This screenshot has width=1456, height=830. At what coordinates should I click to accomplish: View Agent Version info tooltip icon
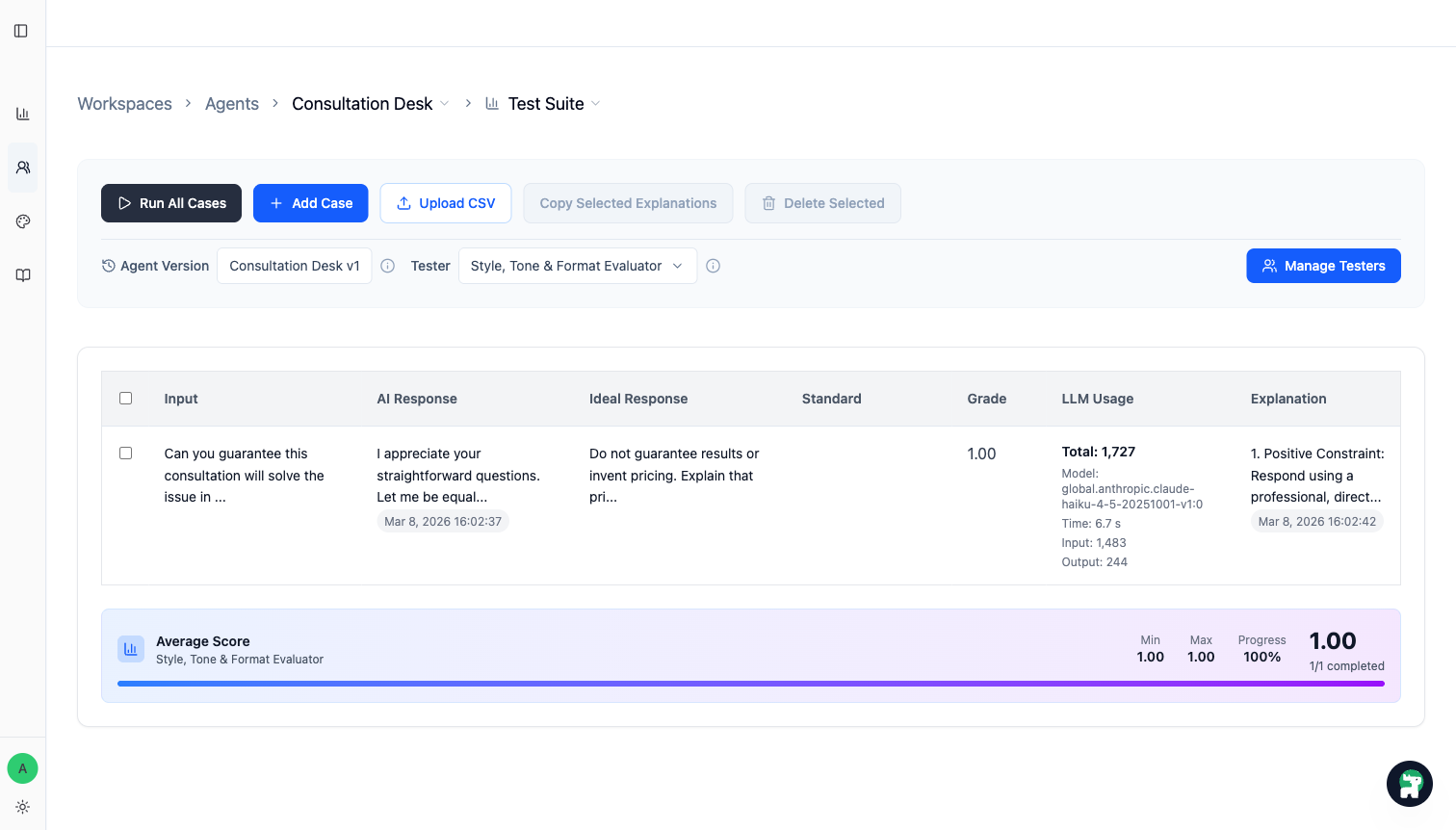[387, 265]
